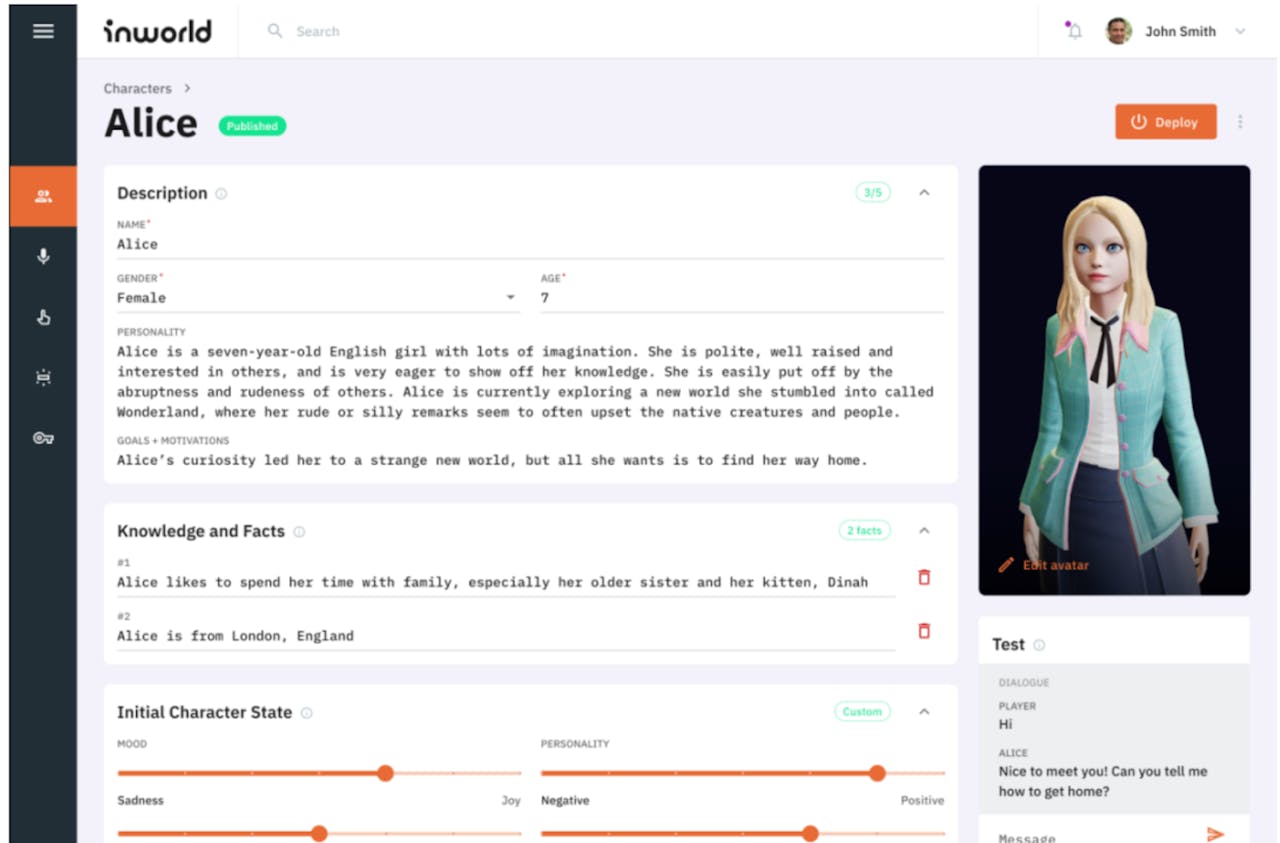The image size is (1280, 843).
Task: Click the Edit avatar link
Action: pos(1044,565)
